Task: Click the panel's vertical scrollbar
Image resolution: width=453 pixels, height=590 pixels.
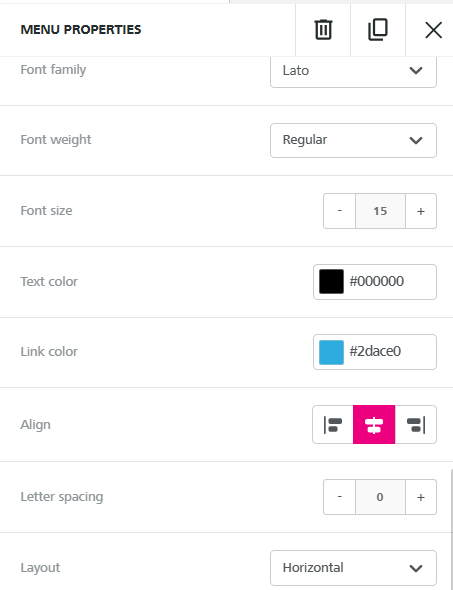Action: tap(451, 529)
